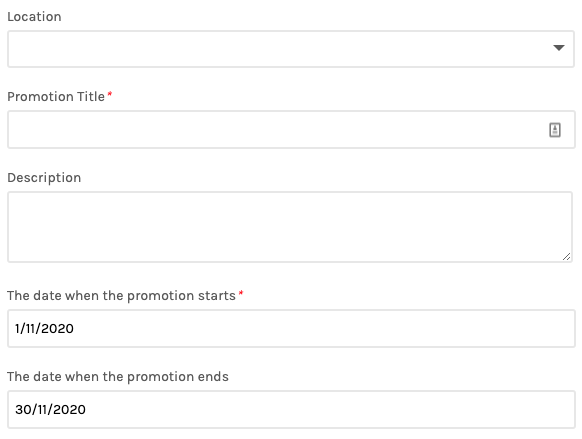Click the red asterisk beside promotion starts

pos(241,293)
